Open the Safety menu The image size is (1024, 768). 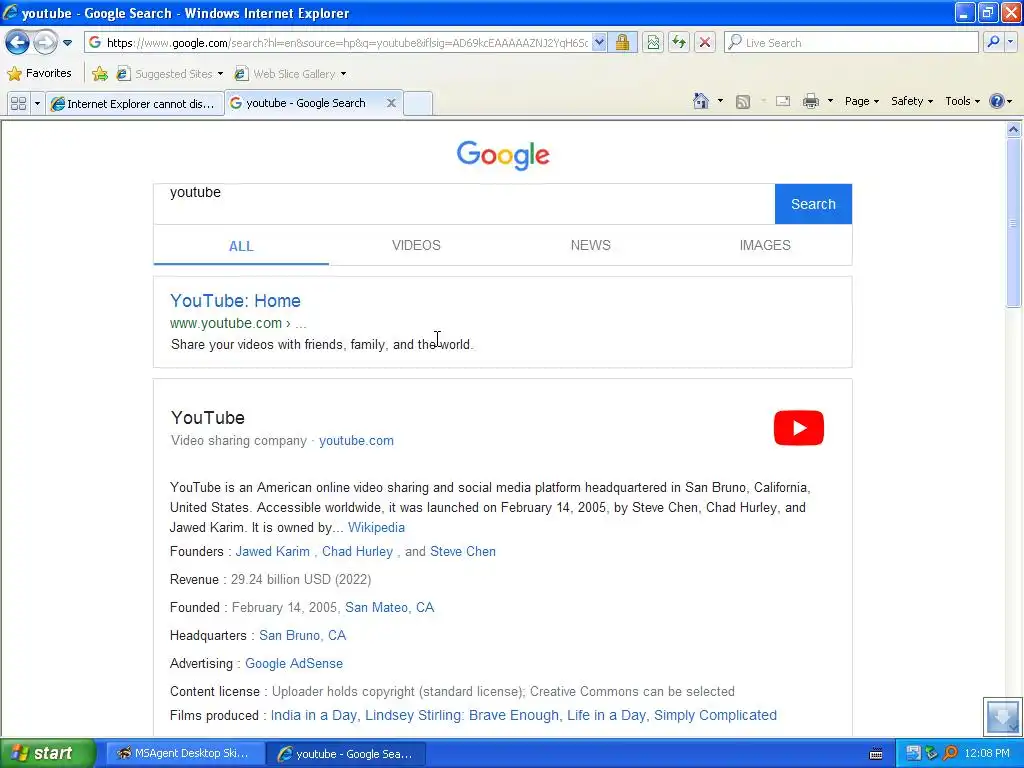[912, 101]
